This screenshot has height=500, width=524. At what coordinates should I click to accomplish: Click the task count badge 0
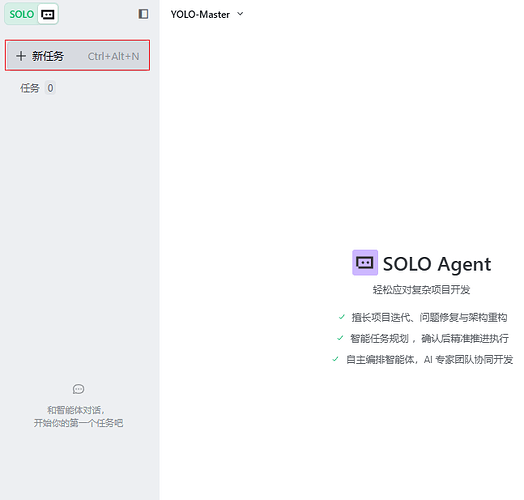50,88
